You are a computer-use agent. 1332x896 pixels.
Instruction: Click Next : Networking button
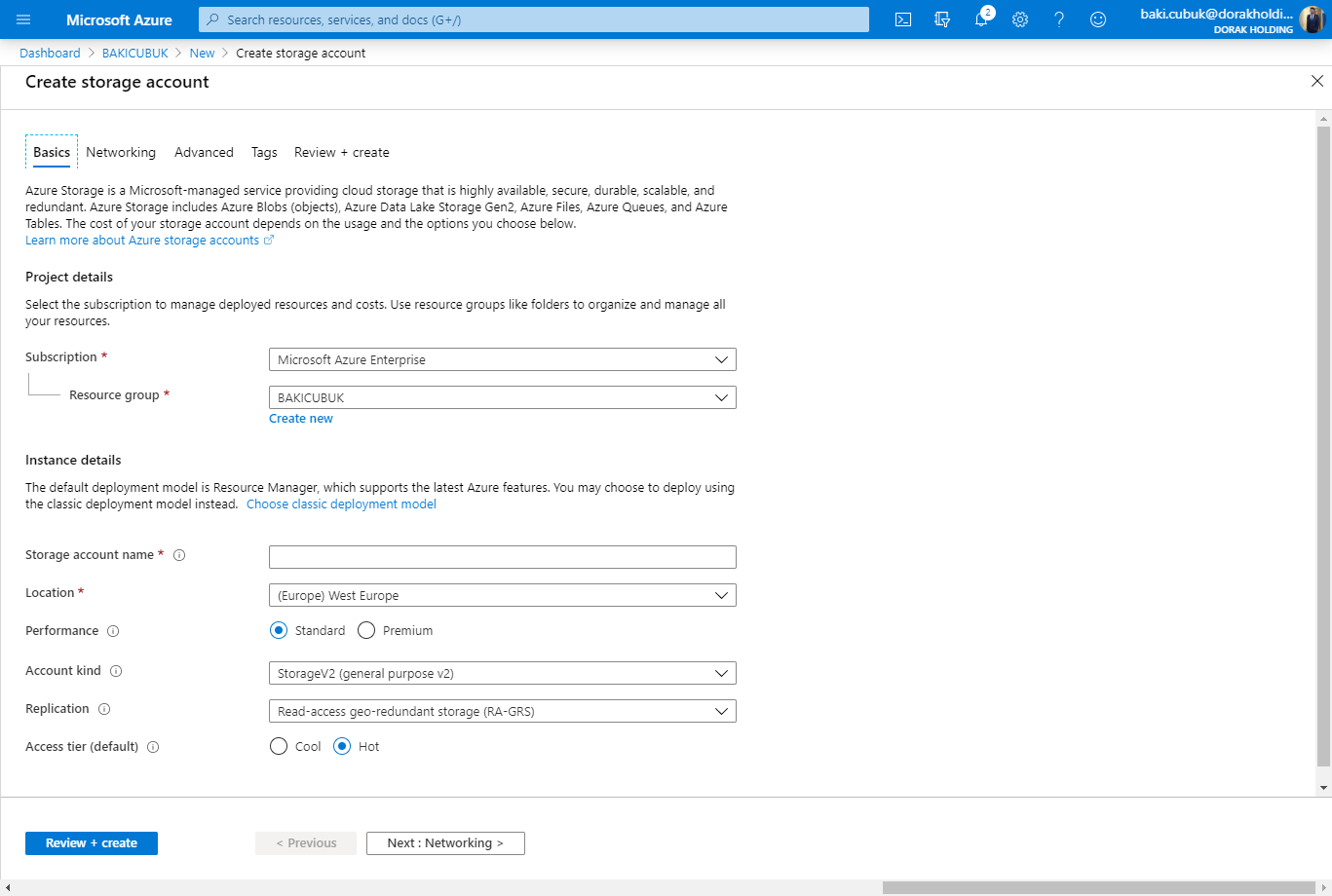[x=445, y=842]
